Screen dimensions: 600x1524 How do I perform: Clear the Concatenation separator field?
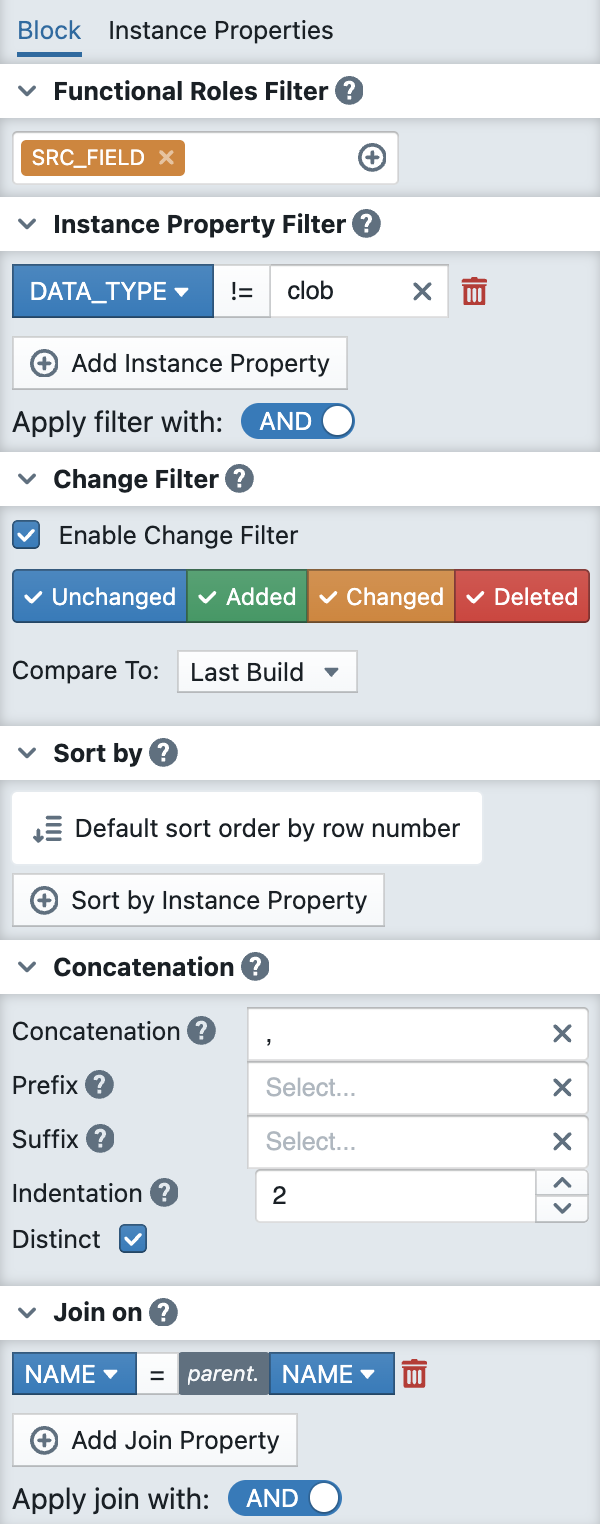click(562, 1033)
